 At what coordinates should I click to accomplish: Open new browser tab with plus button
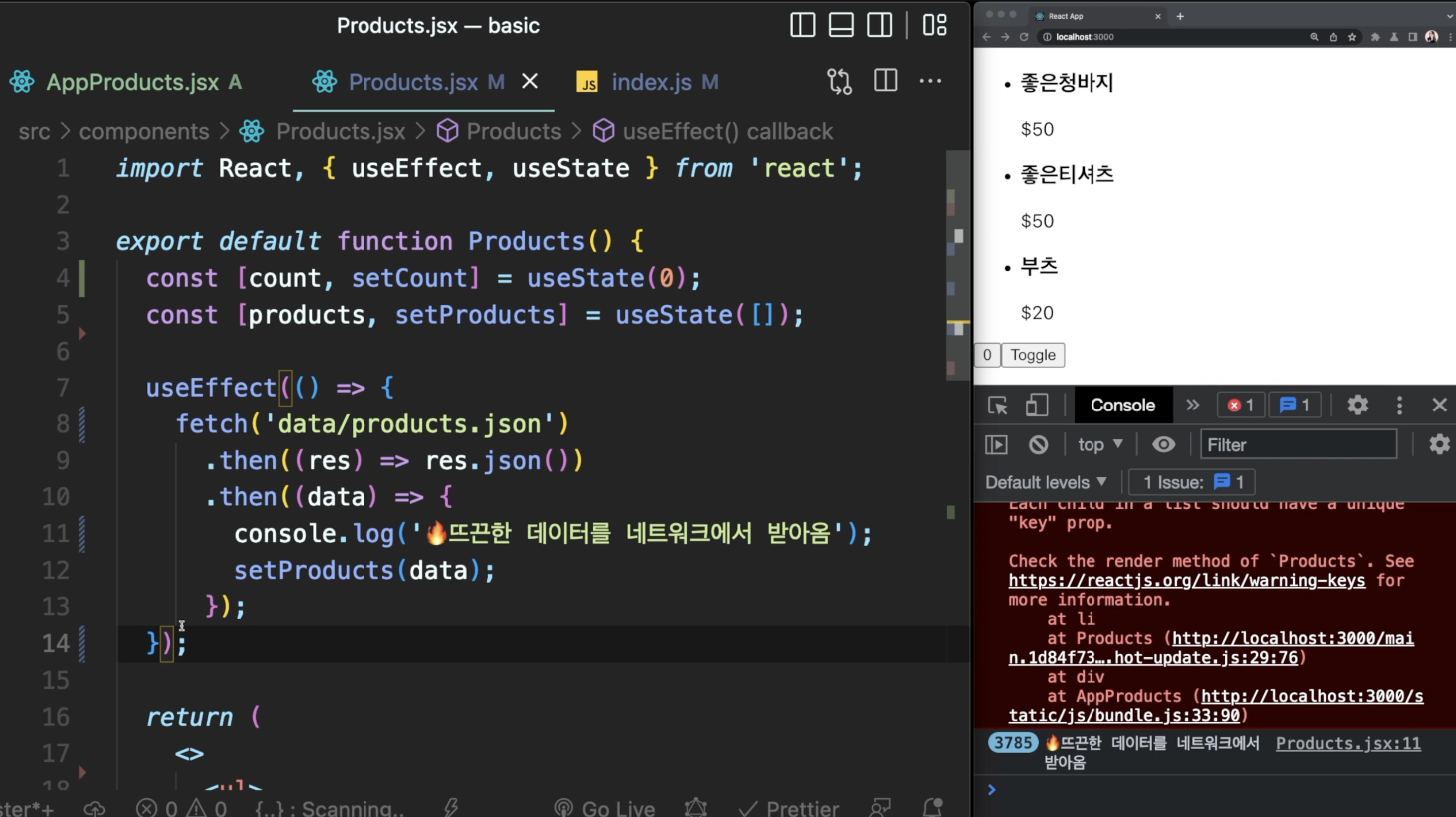coord(1180,16)
